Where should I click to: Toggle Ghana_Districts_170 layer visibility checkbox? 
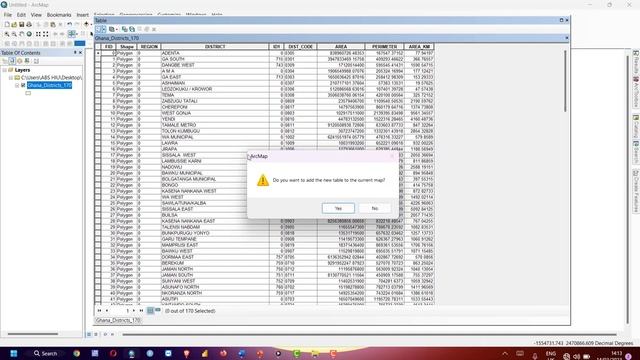pos(23,85)
